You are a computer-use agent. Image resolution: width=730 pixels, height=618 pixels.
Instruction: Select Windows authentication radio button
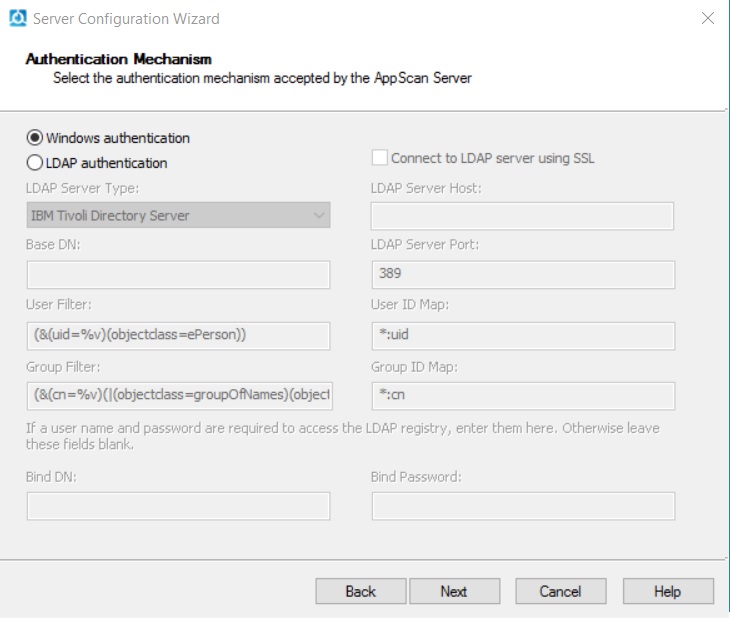tap(35, 138)
